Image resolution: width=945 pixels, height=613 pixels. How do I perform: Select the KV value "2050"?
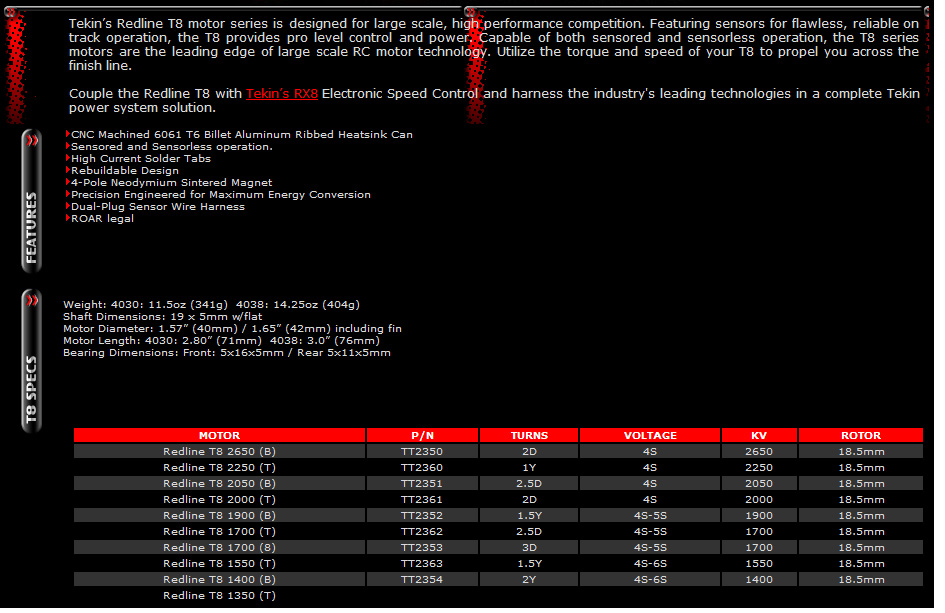pyautogui.click(x=759, y=483)
